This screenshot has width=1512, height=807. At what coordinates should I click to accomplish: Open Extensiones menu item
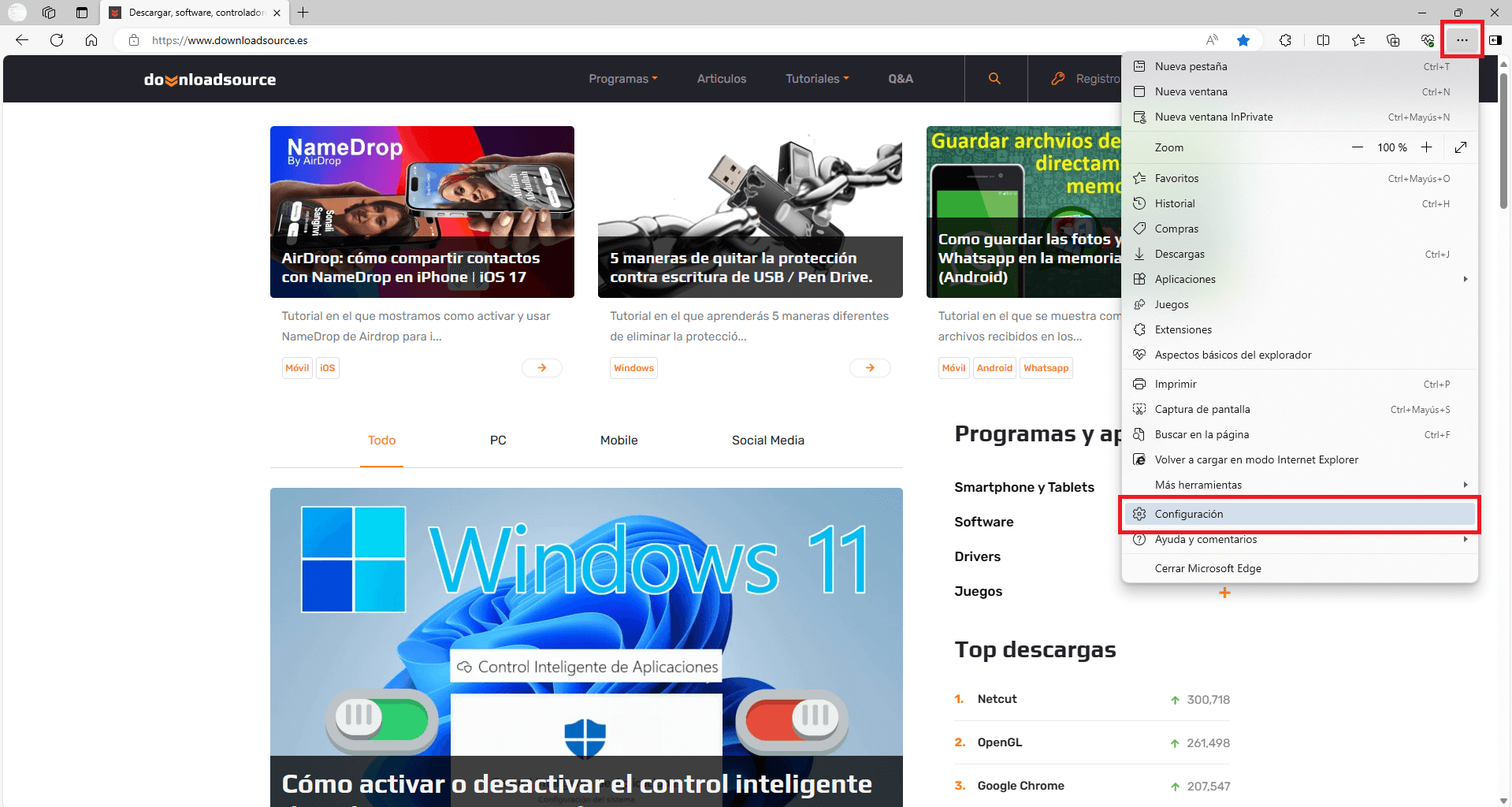click(1299, 329)
